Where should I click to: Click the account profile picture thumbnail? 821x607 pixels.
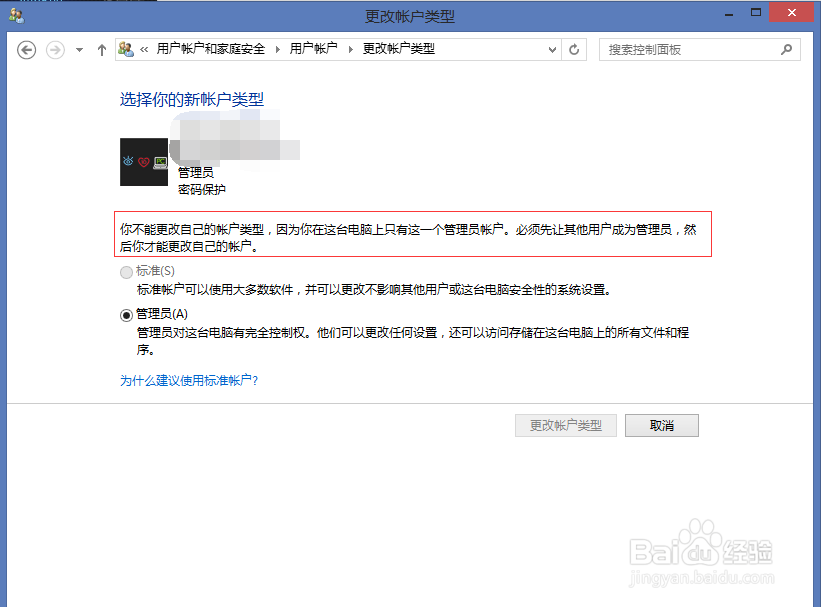coord(143,161)
